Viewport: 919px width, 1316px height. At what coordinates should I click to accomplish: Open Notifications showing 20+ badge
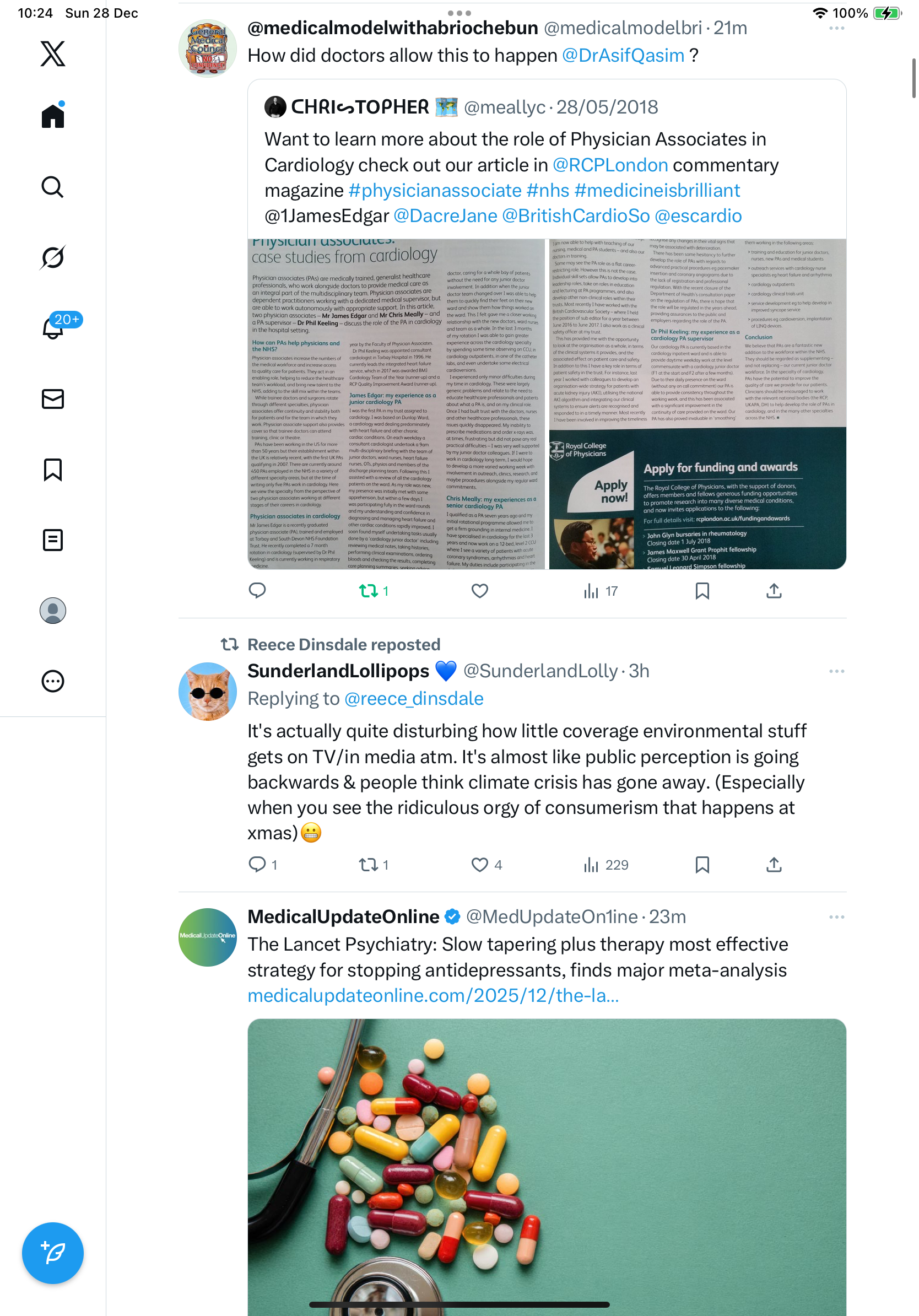tap(53, 327)
